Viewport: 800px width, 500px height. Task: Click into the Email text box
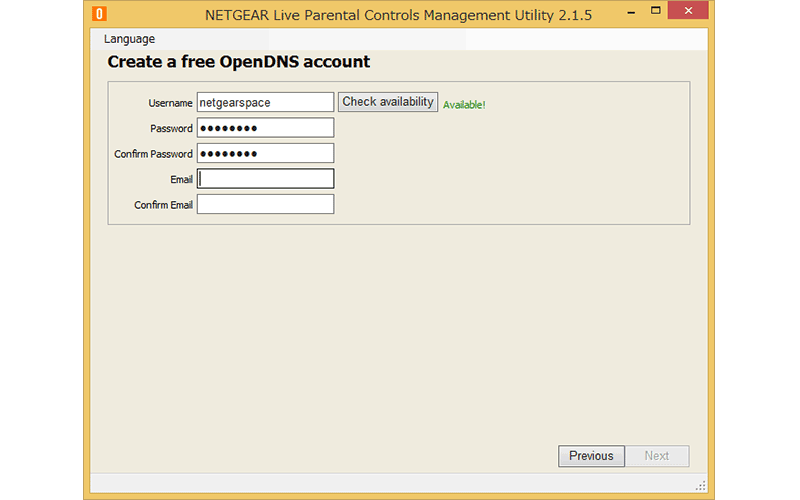click(x=265, y=179)
